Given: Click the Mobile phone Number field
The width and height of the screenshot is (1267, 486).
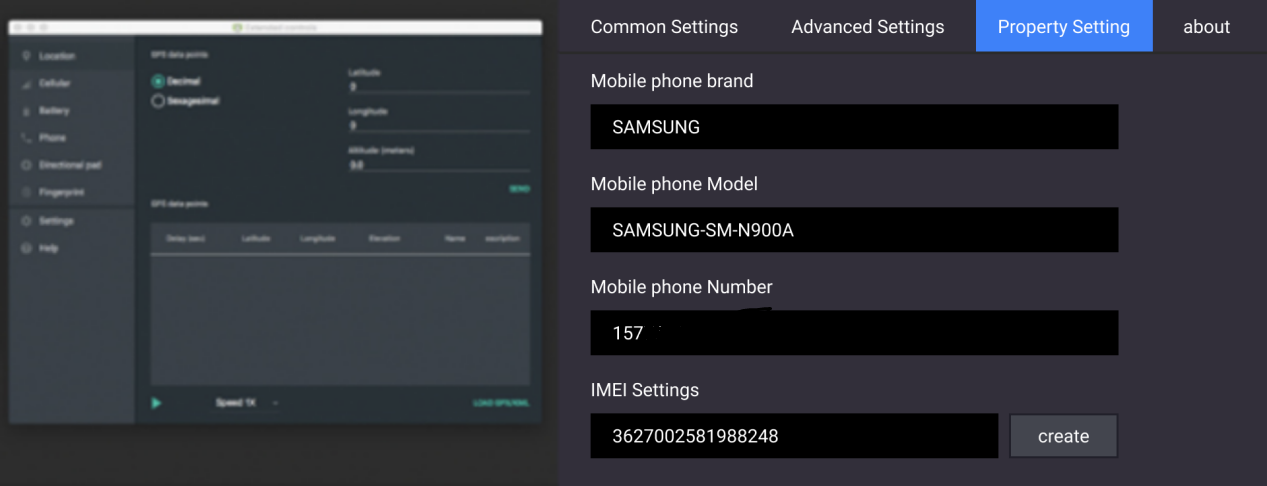Looking at the screenshot, I should pos(854,333).
